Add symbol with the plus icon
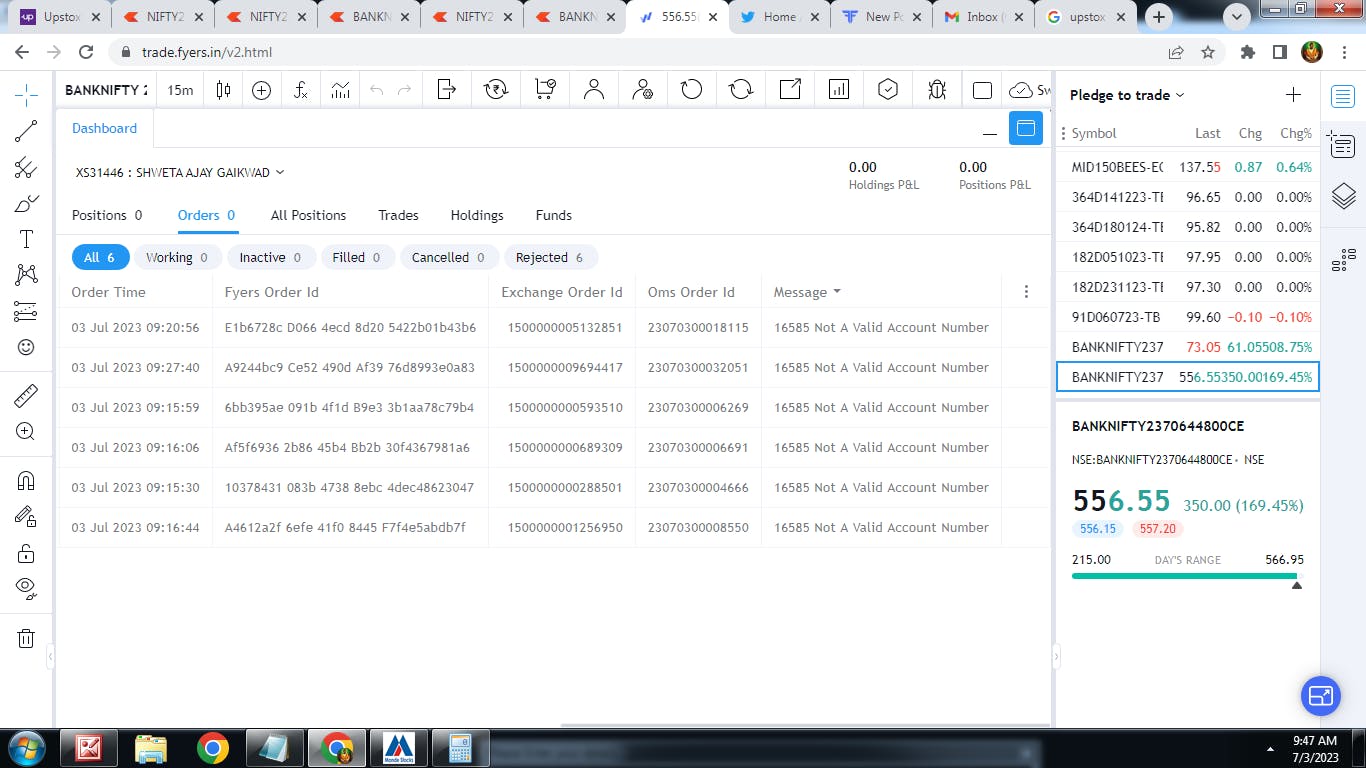The height and width of the screenshot is (768, 1366). 1293,95
